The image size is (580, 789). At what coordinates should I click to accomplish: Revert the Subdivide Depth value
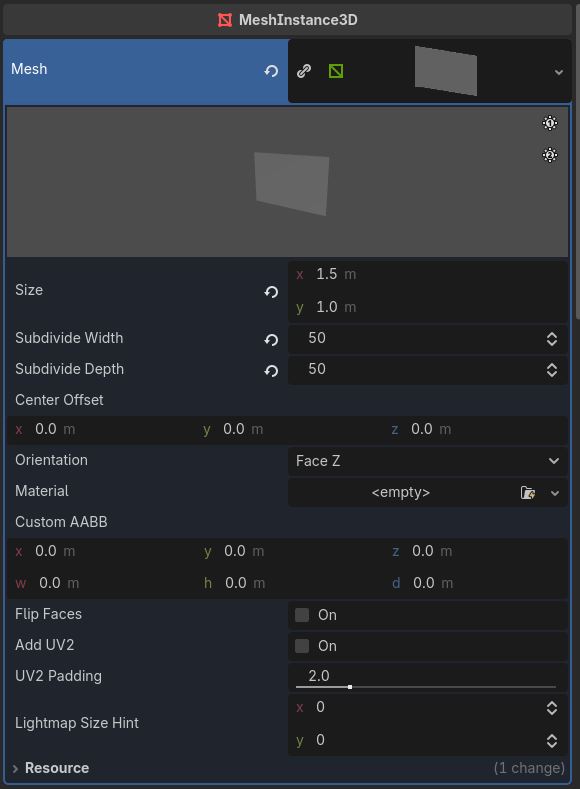tap(271, 371)
